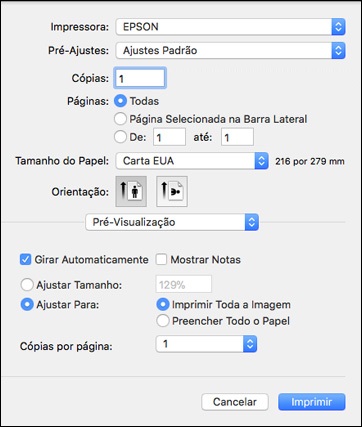This screenshot has height=427, width=362.
Task: Select landscape orientation icon
Action: click(x=172, y=192)
